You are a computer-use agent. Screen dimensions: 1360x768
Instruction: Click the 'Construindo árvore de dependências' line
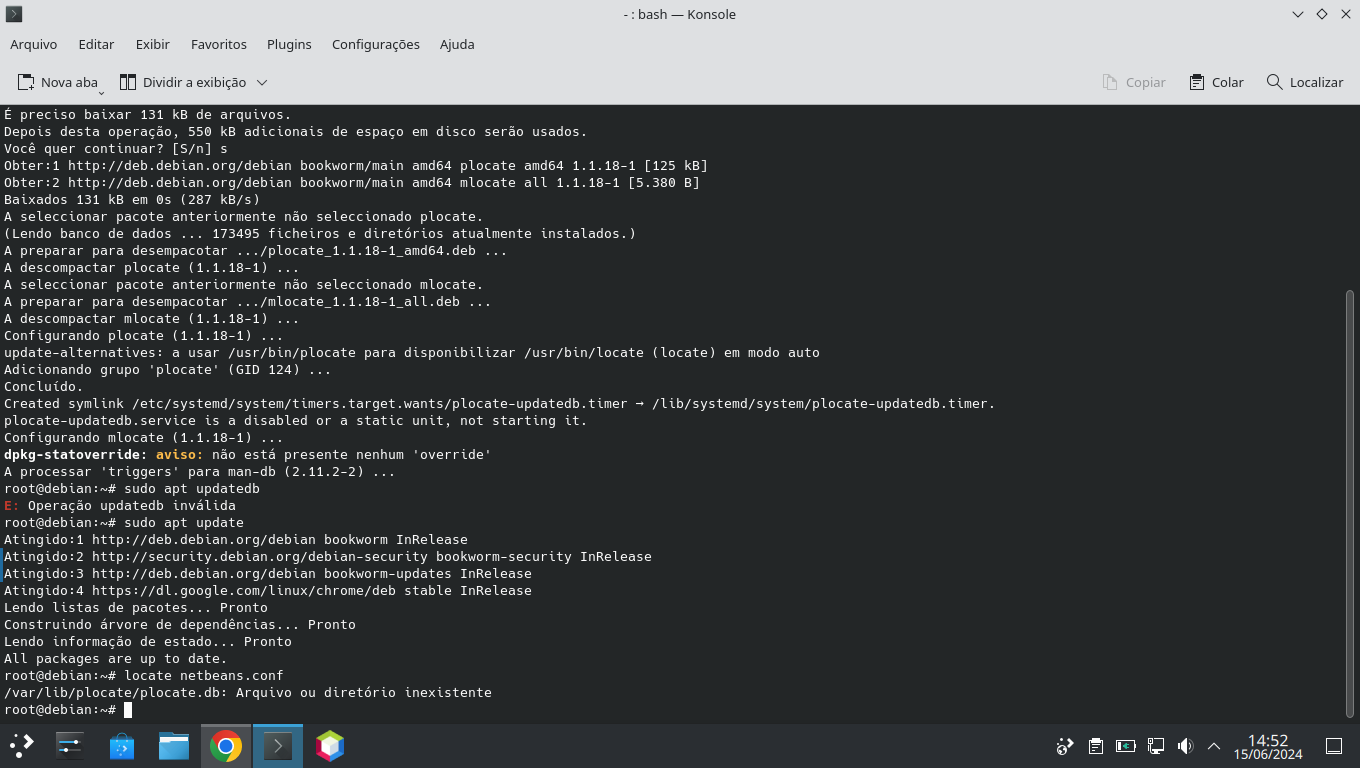pos(180,624)
